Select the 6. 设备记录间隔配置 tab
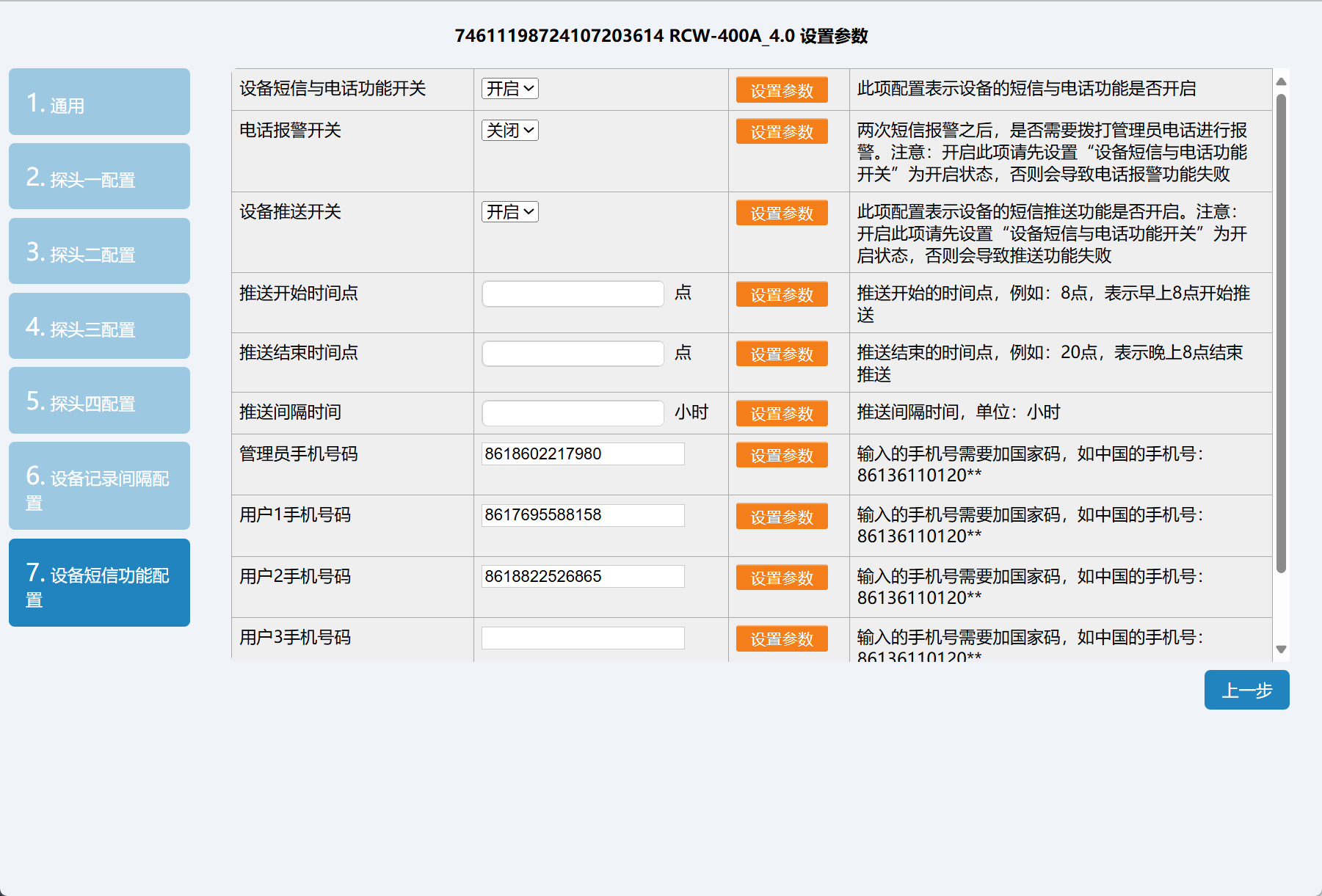 pos(99,486)
